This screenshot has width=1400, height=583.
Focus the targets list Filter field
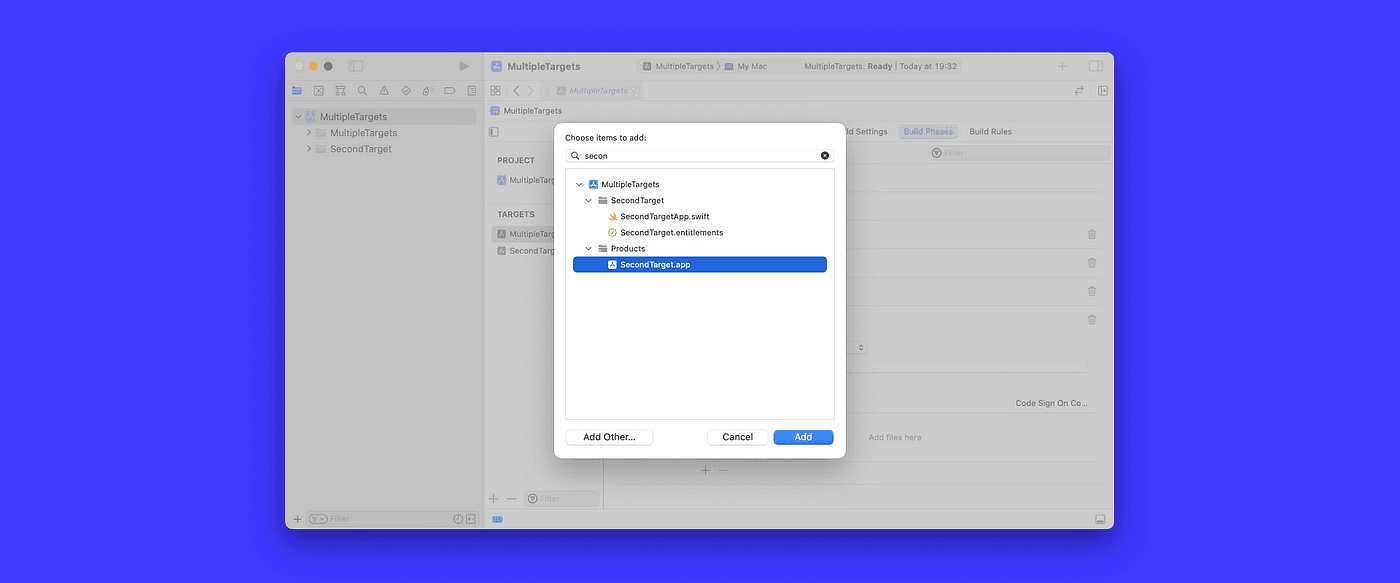click(562, 498)
